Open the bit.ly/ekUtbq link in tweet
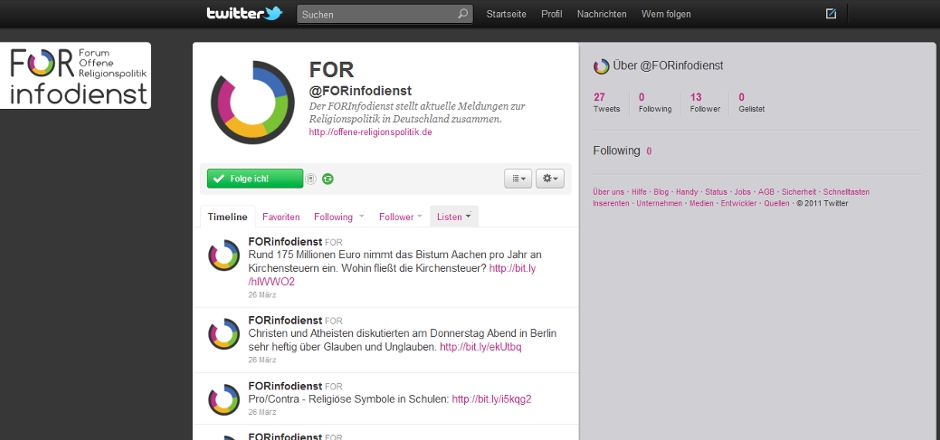The width and height of the screenshot is (940, 440). point(481,347)
